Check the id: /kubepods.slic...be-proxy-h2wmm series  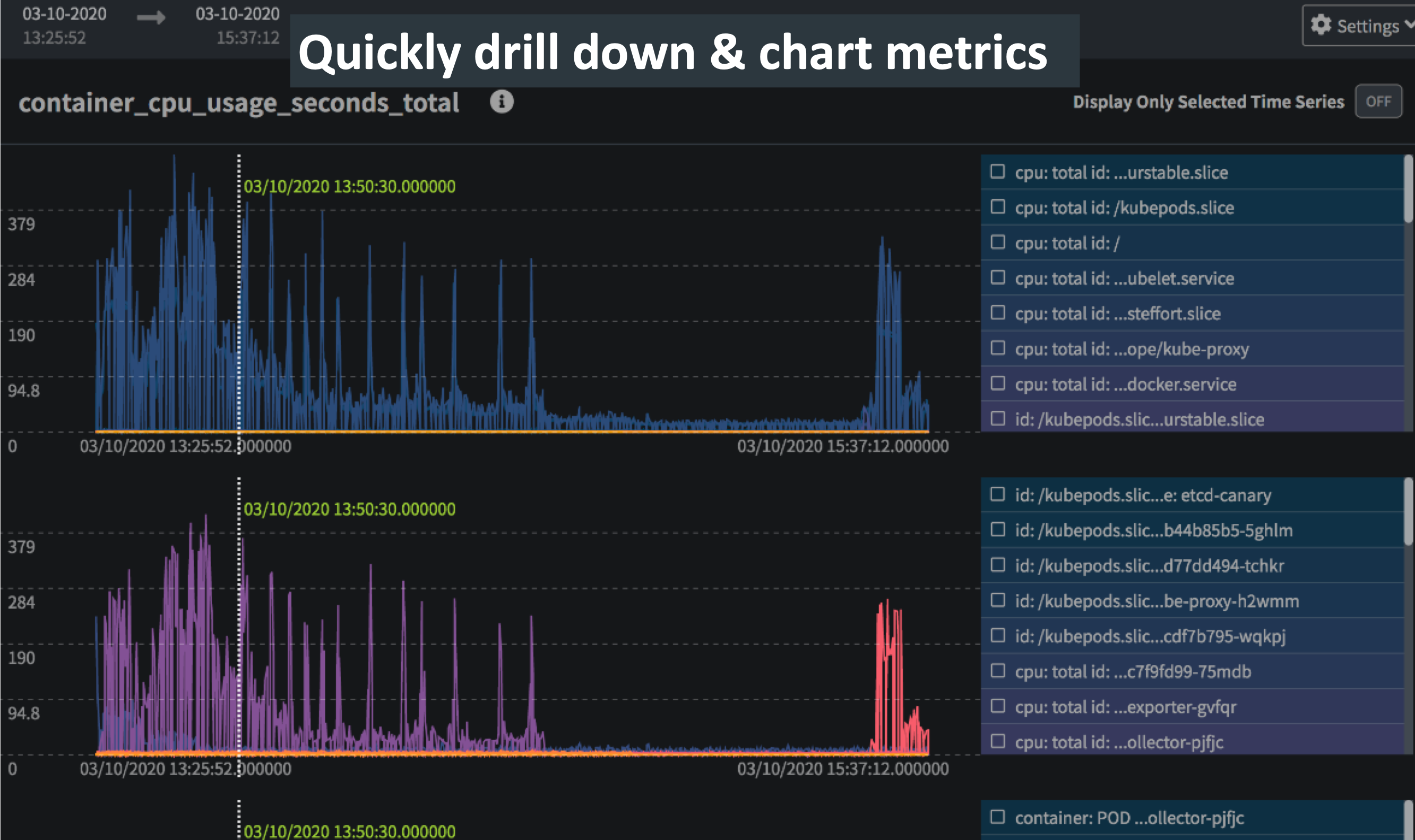coord(999,601)
